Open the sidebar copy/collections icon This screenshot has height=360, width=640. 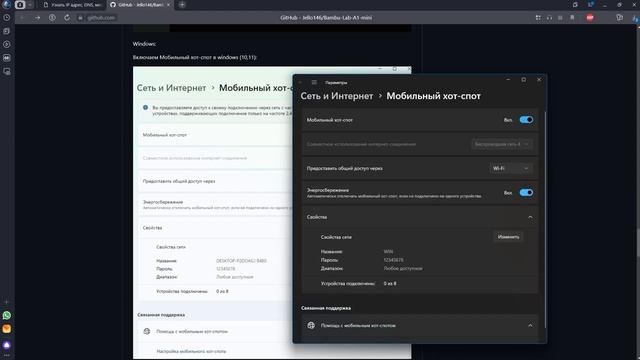tap(7, 31)
